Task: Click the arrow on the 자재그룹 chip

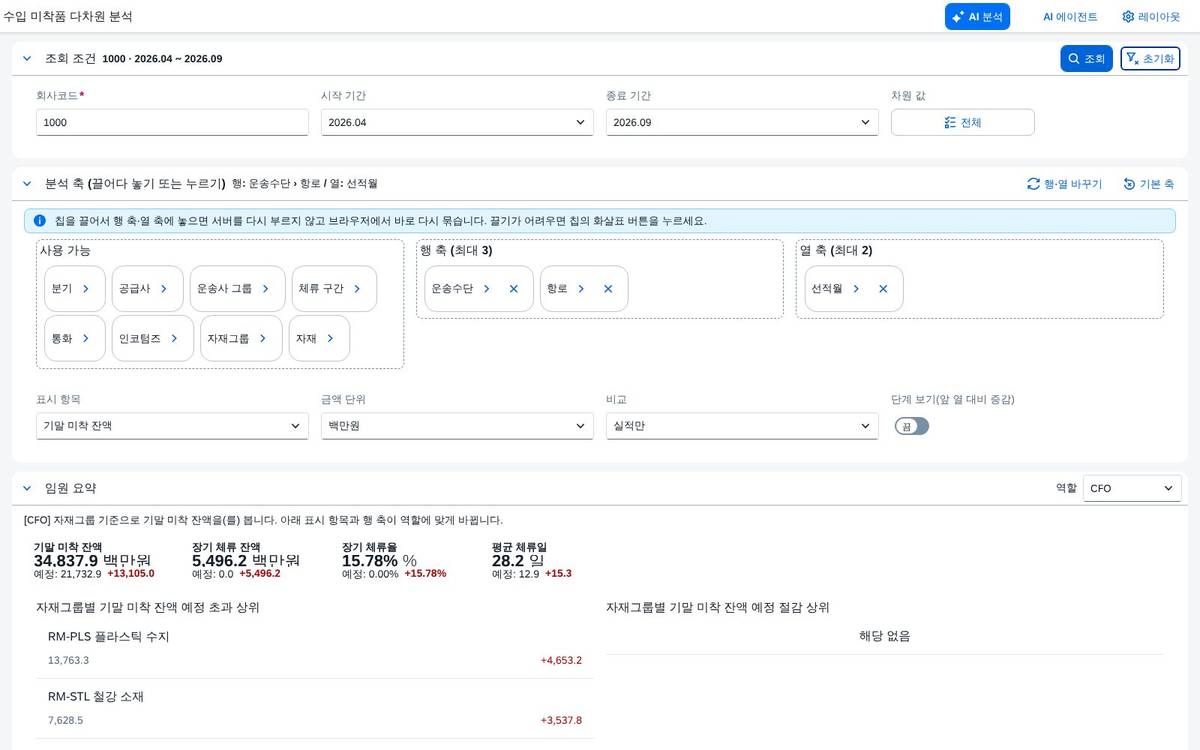Action: [263, 338]
